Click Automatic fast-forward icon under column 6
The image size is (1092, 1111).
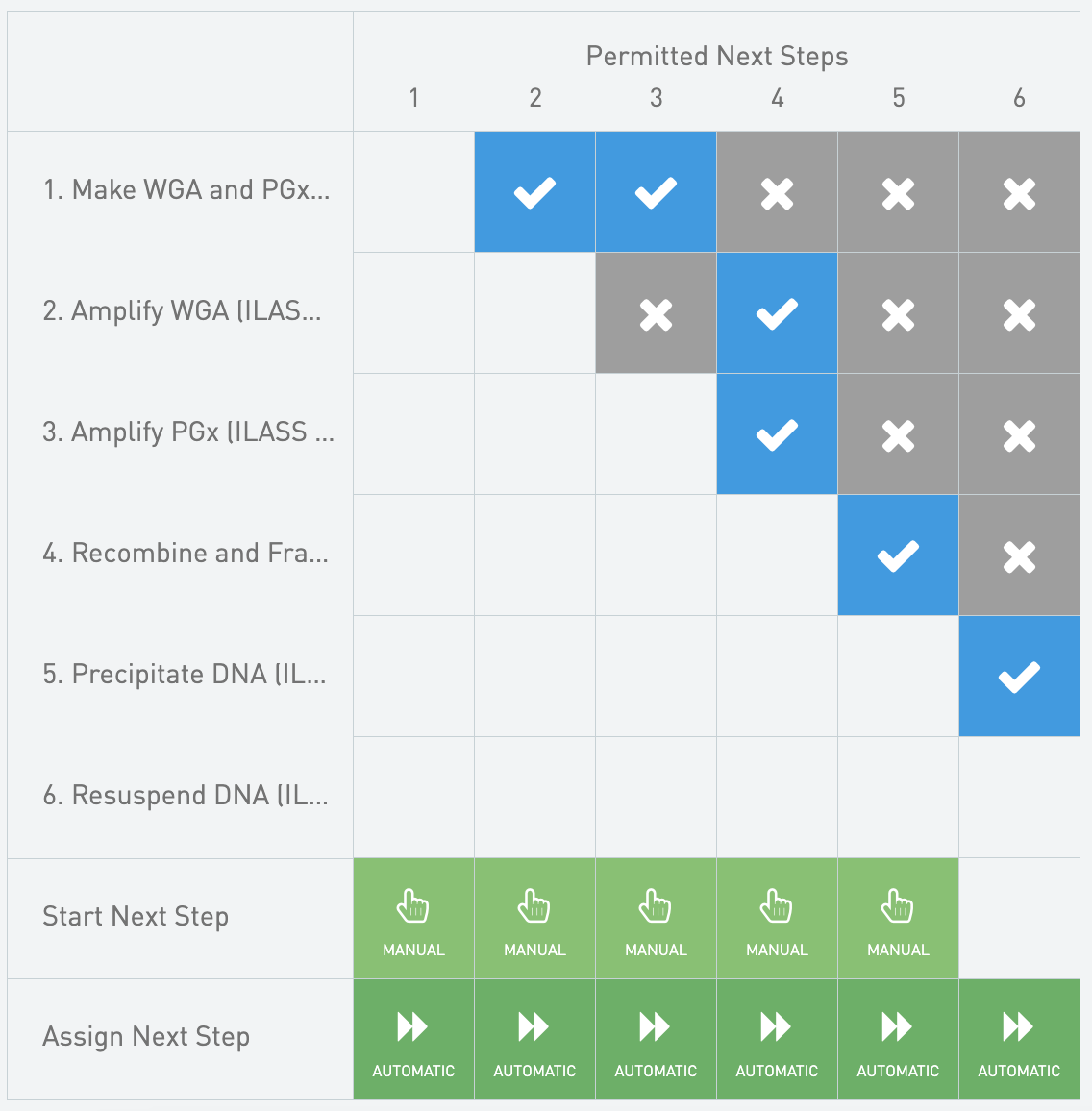click(x=1019, y=1026)
